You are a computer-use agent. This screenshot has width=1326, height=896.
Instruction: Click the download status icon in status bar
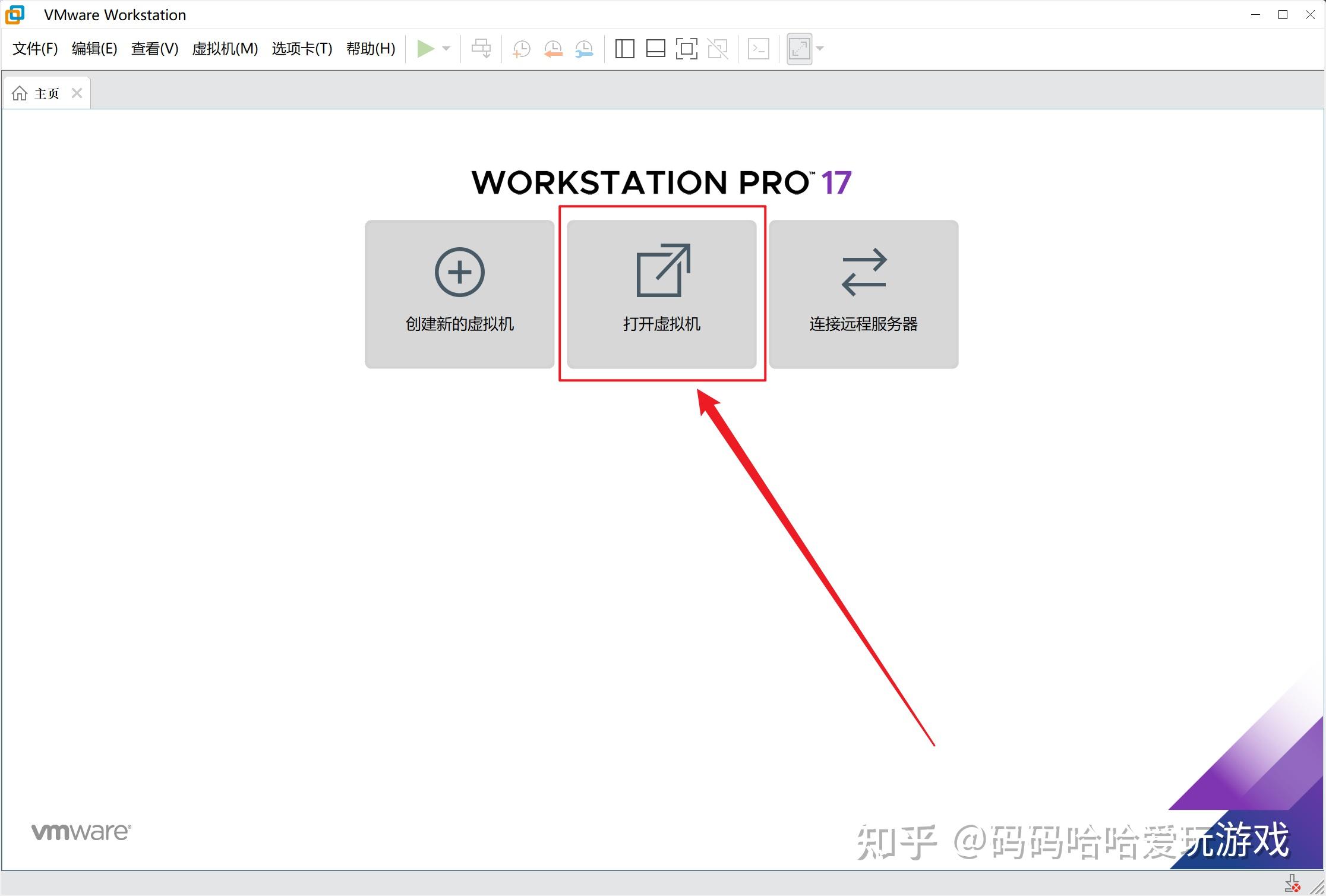[x=1293, y=882]
